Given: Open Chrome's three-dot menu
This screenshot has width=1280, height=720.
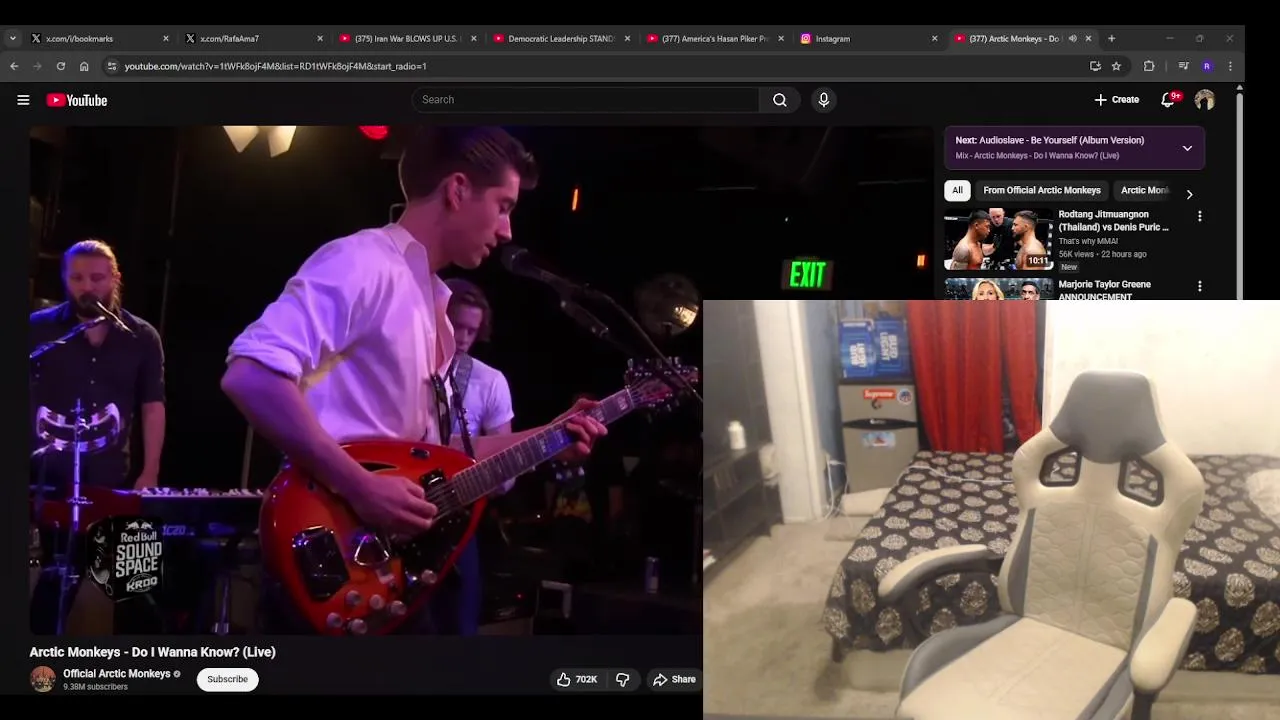Looking at the screenshot, I should (x=1230, y=66).
